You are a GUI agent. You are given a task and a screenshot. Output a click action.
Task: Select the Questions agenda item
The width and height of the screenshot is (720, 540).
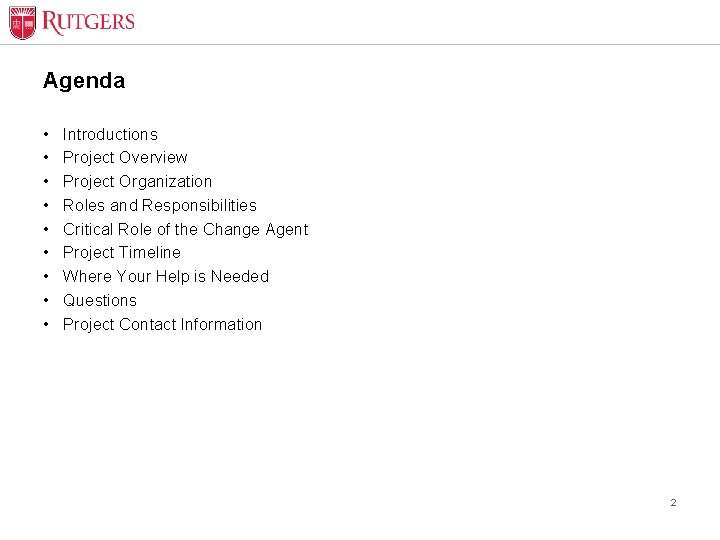100,300
